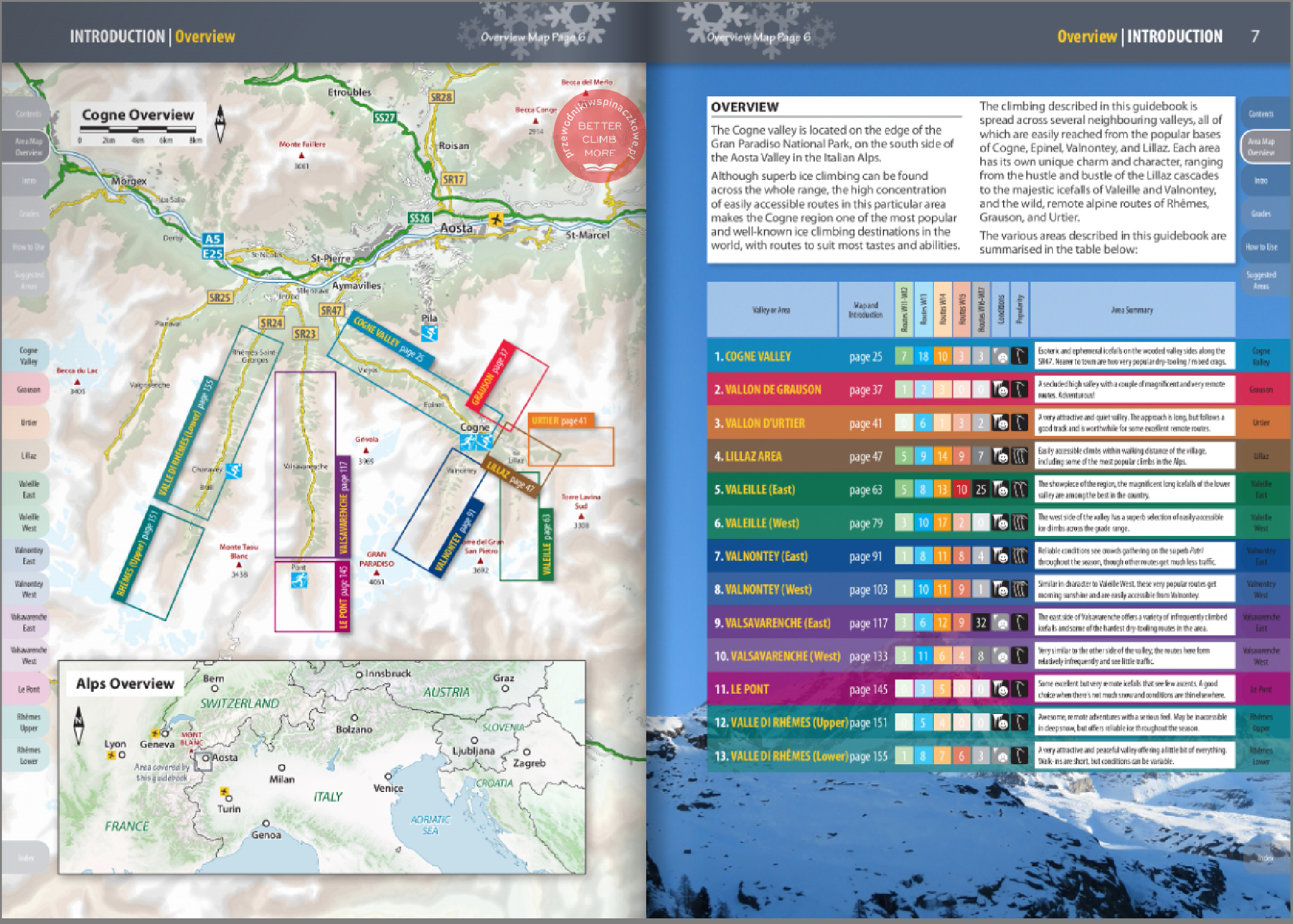Click the Better Climb More round logo
Screen dimensions: 1293x924
(x=599, y=137)
